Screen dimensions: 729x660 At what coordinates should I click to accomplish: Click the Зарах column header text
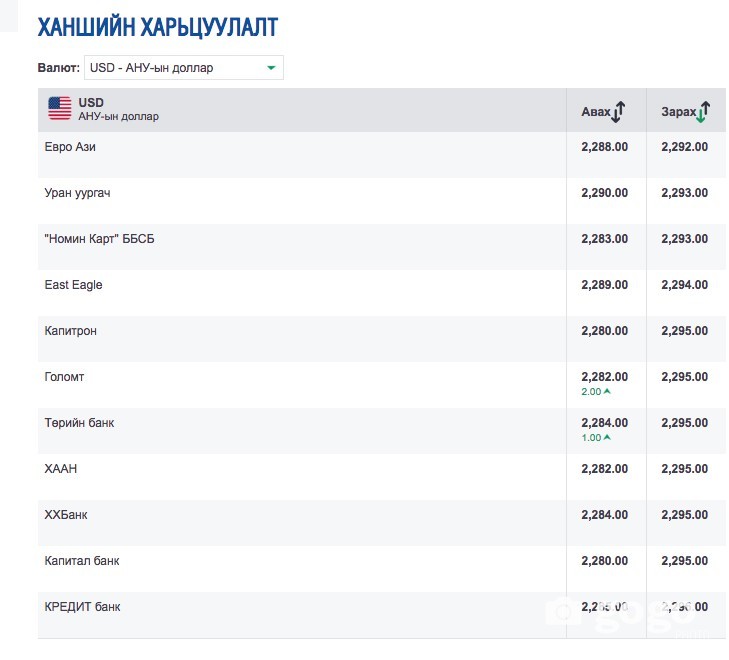tap(678, 112)
